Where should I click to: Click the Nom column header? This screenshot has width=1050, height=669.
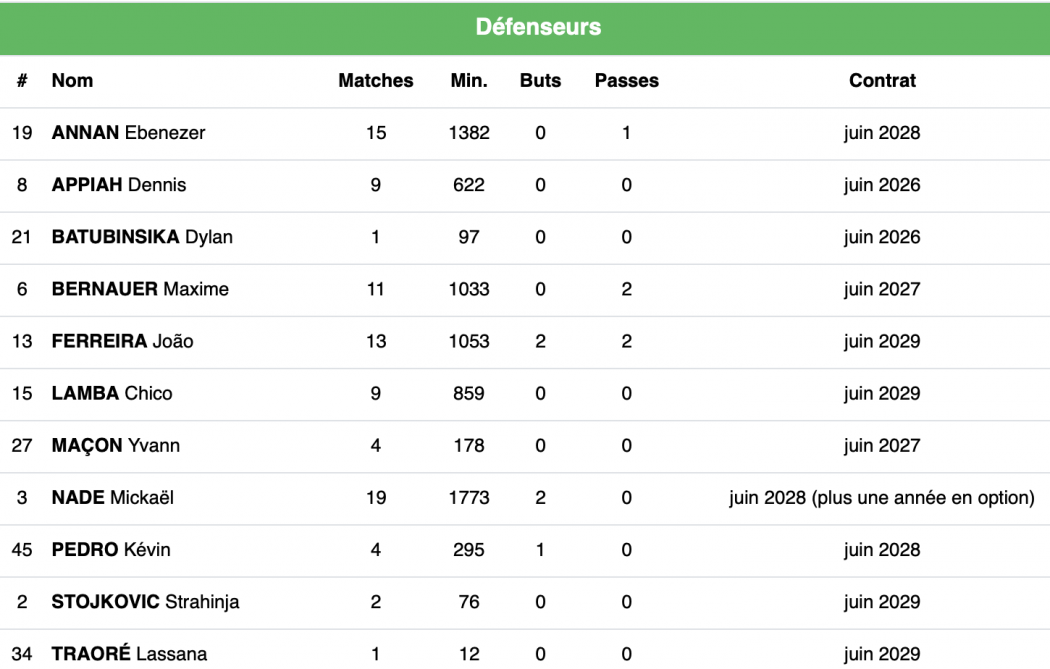72,81
